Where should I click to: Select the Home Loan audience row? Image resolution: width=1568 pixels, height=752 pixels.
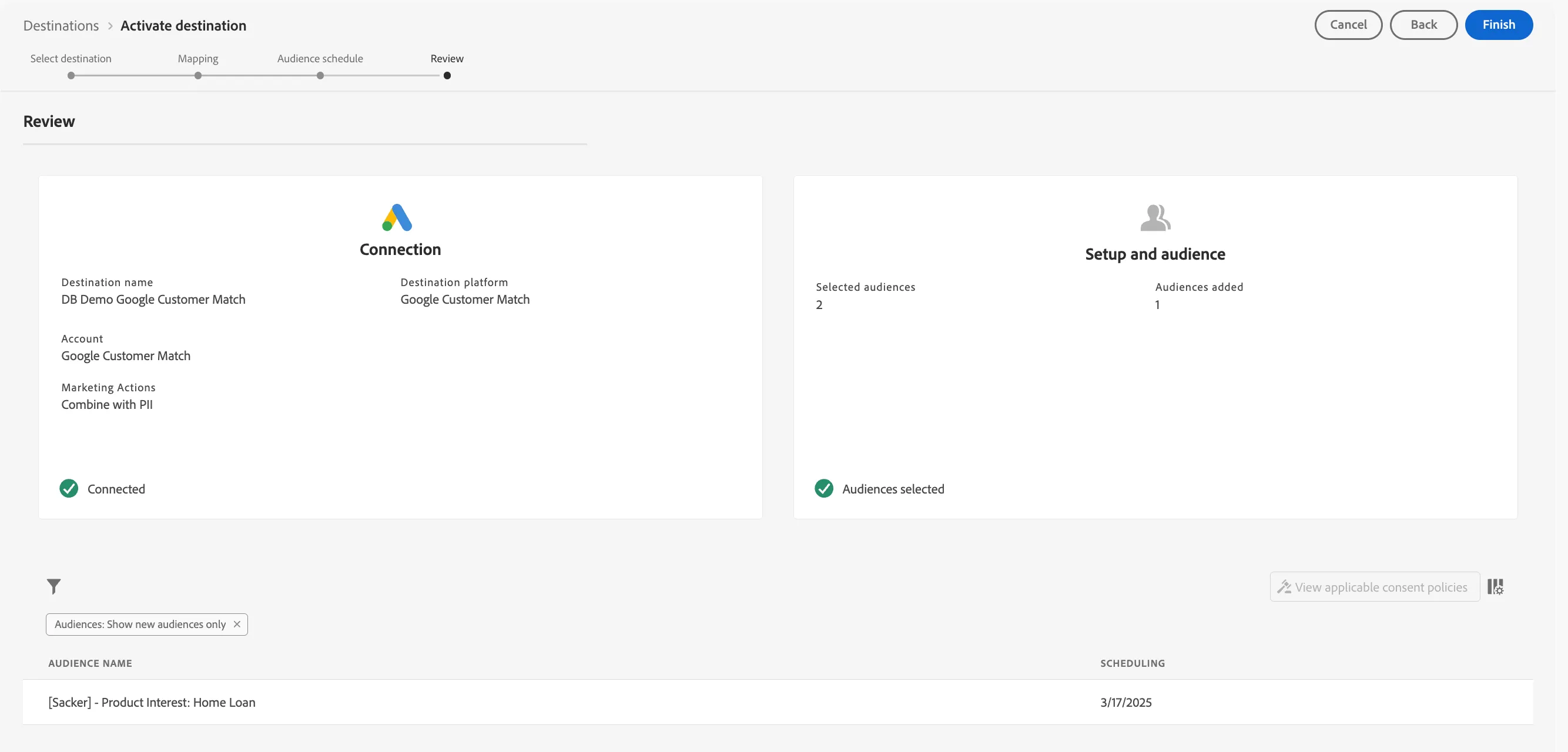pos(778,702)
